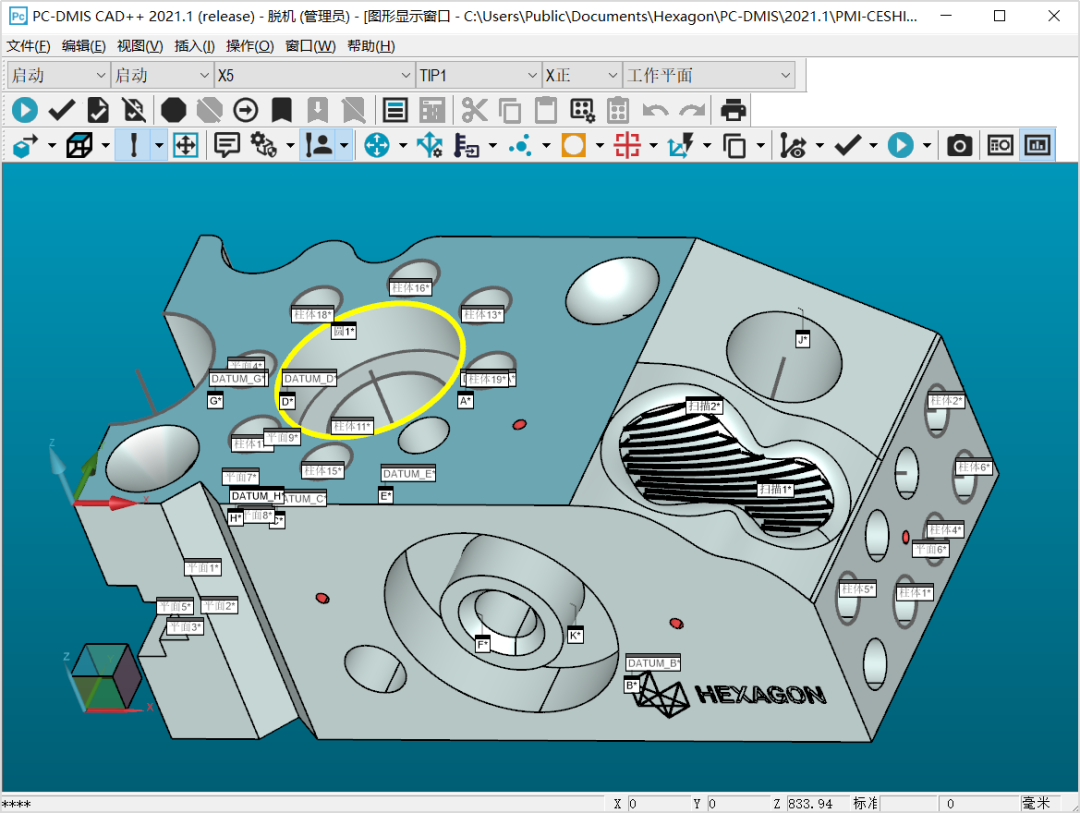
Task: Toggle the probe stylus mode button
Action: 134,145
